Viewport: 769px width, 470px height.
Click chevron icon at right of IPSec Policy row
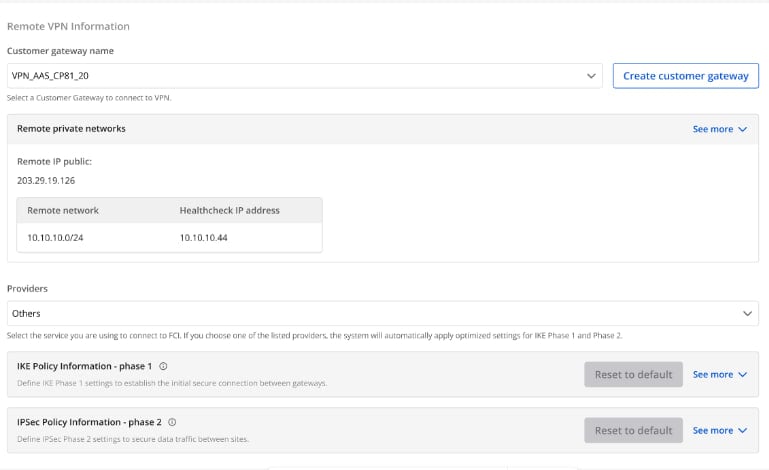tap(742, 431)
